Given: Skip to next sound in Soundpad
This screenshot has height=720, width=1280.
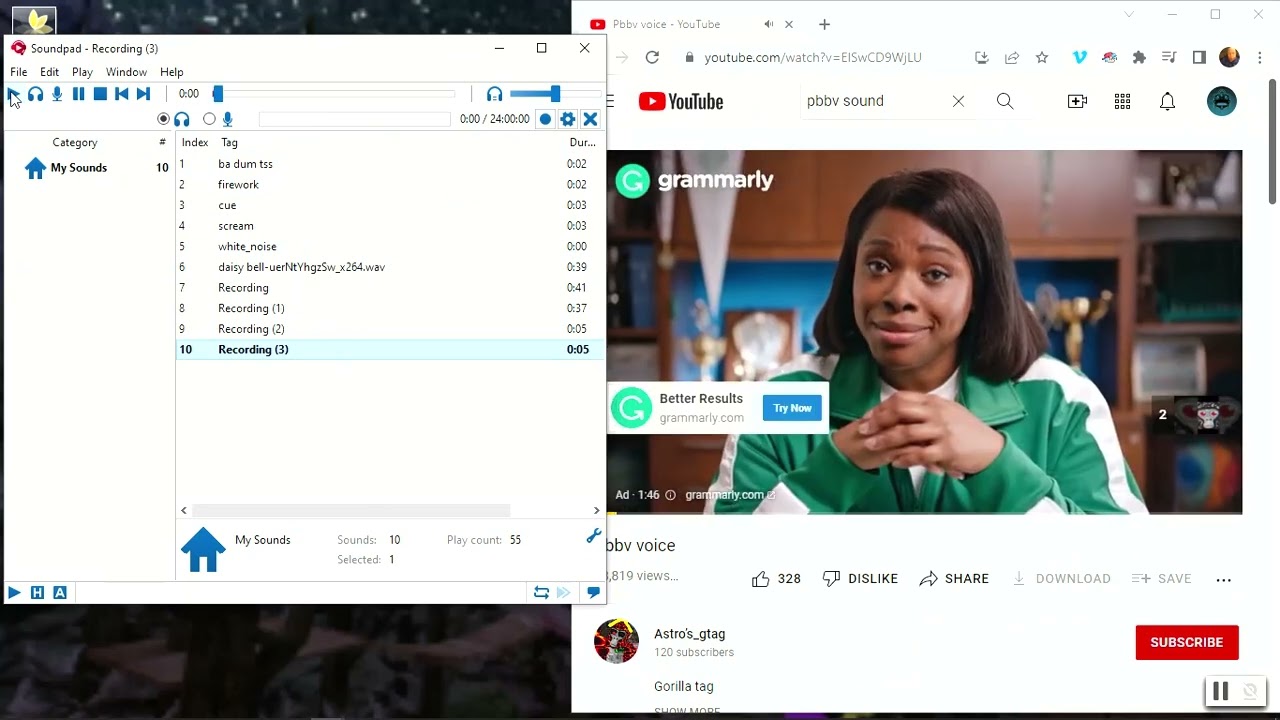Looking at the screenshot, I should (143, 94).
